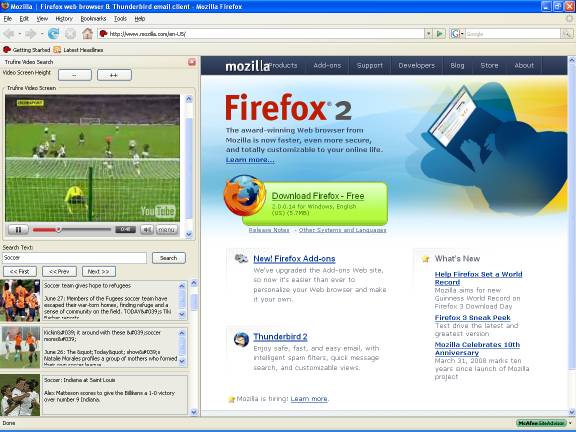
Task: Click the Google search input field
Action: pos(512,34)
